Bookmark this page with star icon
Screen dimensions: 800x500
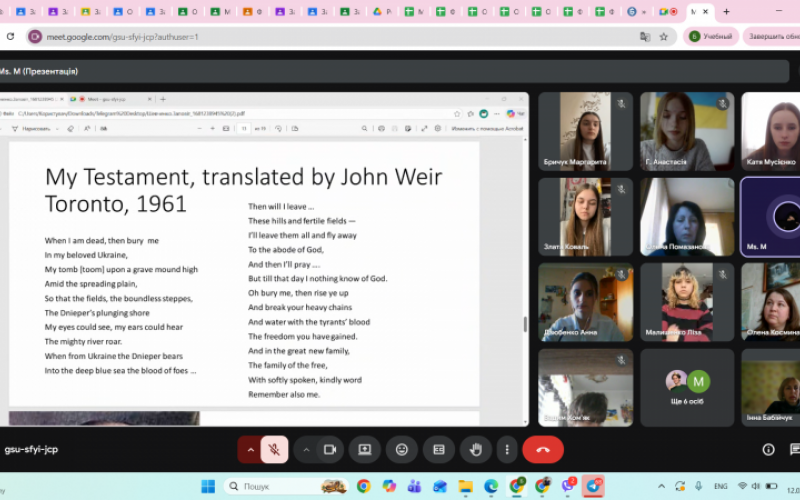(663, 36)
